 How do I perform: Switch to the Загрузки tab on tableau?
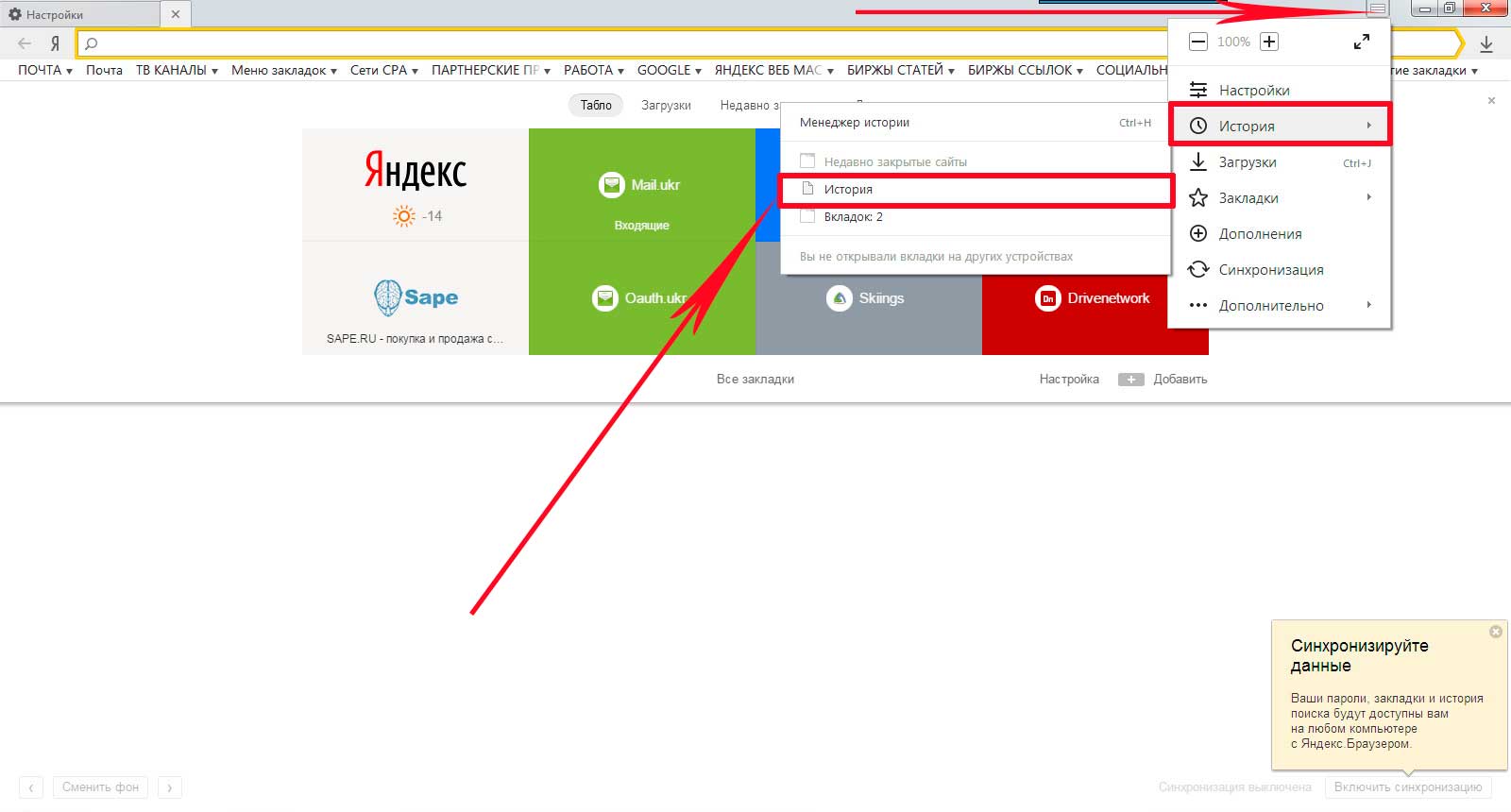coord(666,105)
